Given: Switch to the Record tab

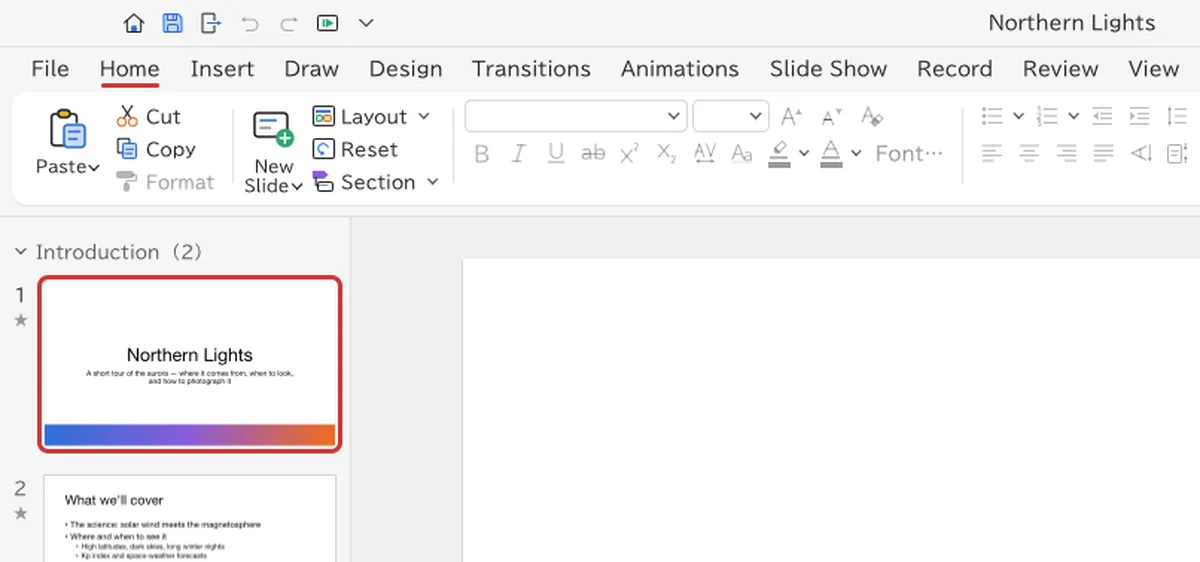Looking at the screenshot, I should click(955, 69).
